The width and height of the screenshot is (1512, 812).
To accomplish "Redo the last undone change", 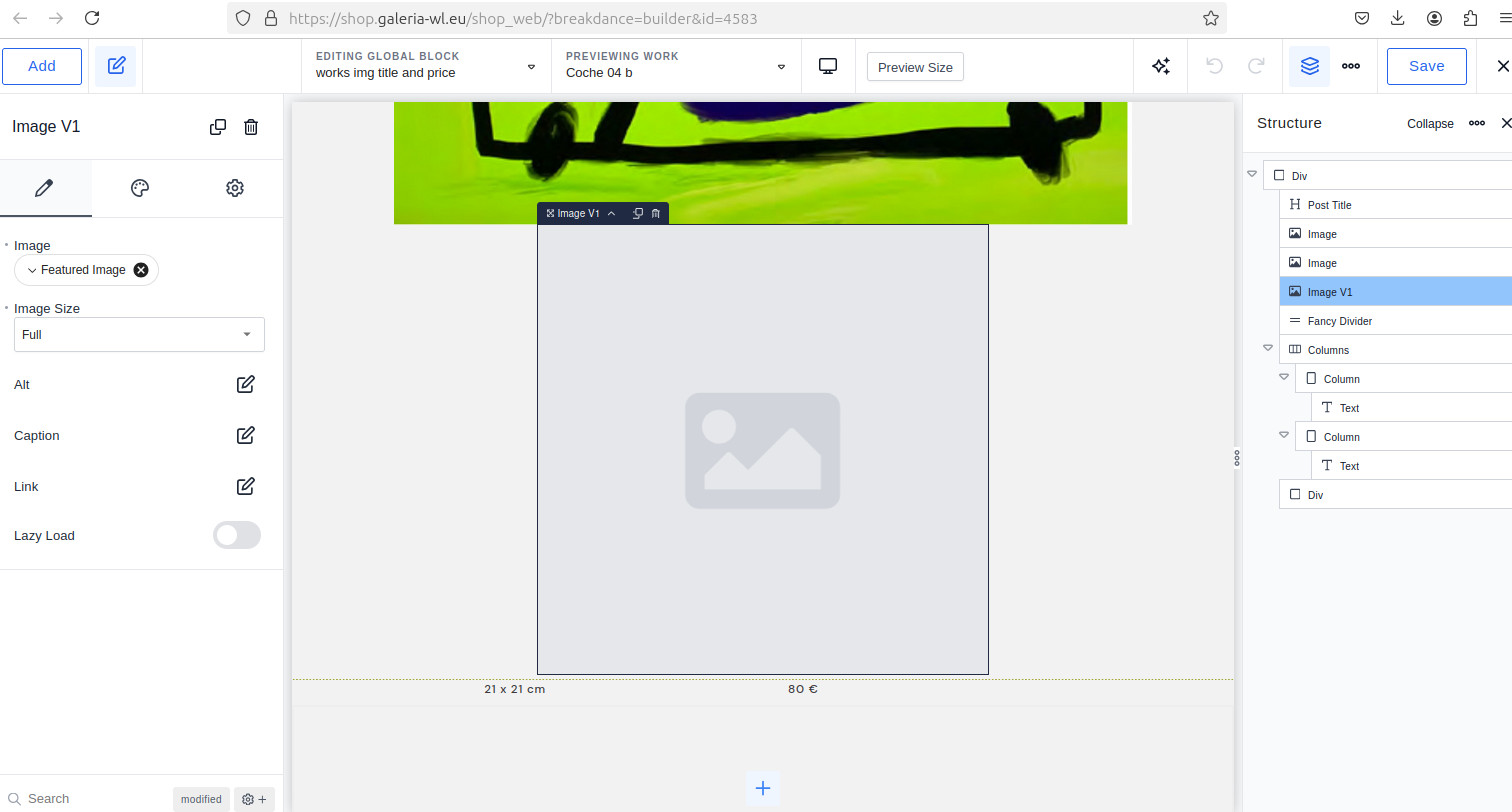I will coord(1256,66).
